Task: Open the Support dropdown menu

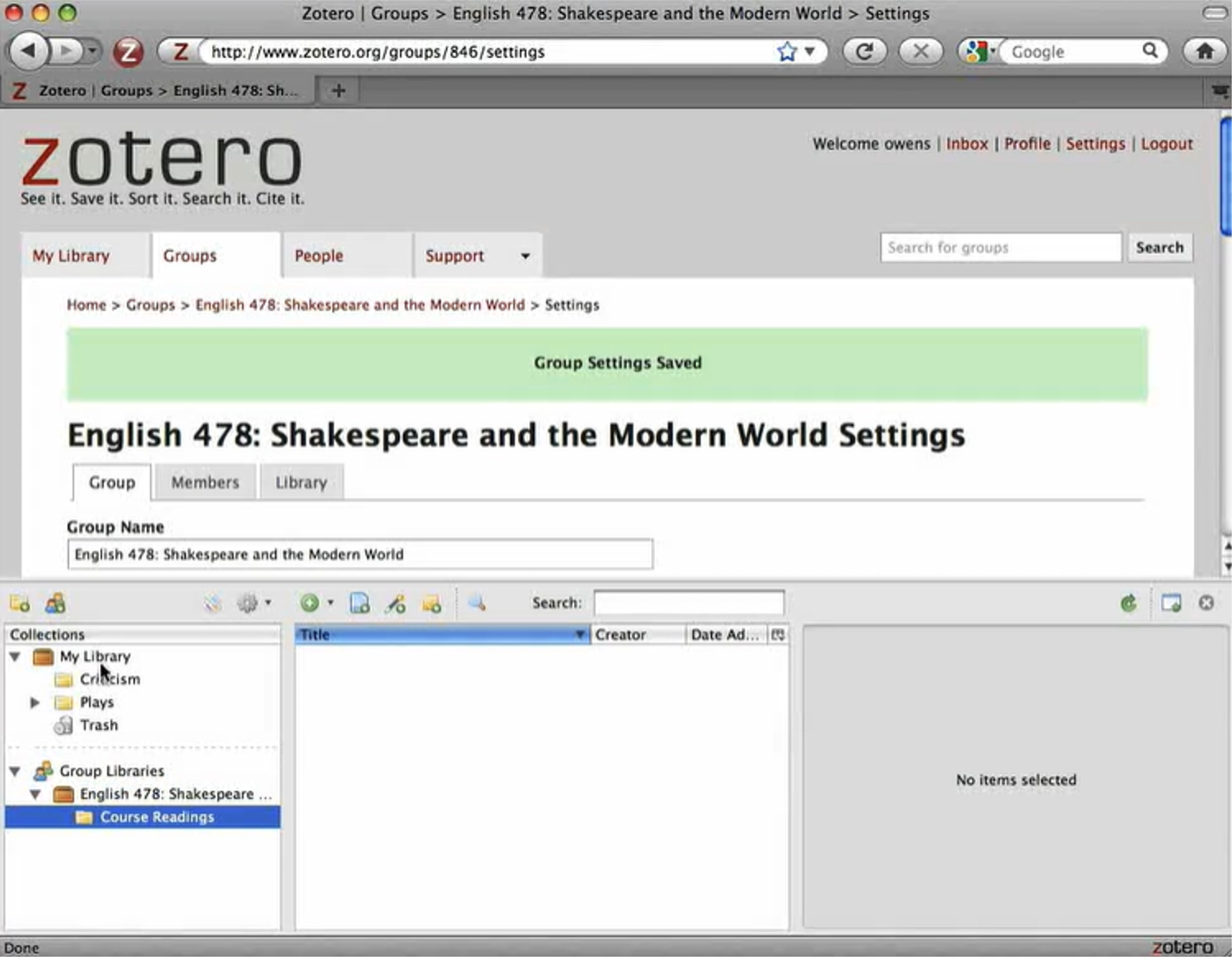Action: pyautogui.click(x=525, y=256)
